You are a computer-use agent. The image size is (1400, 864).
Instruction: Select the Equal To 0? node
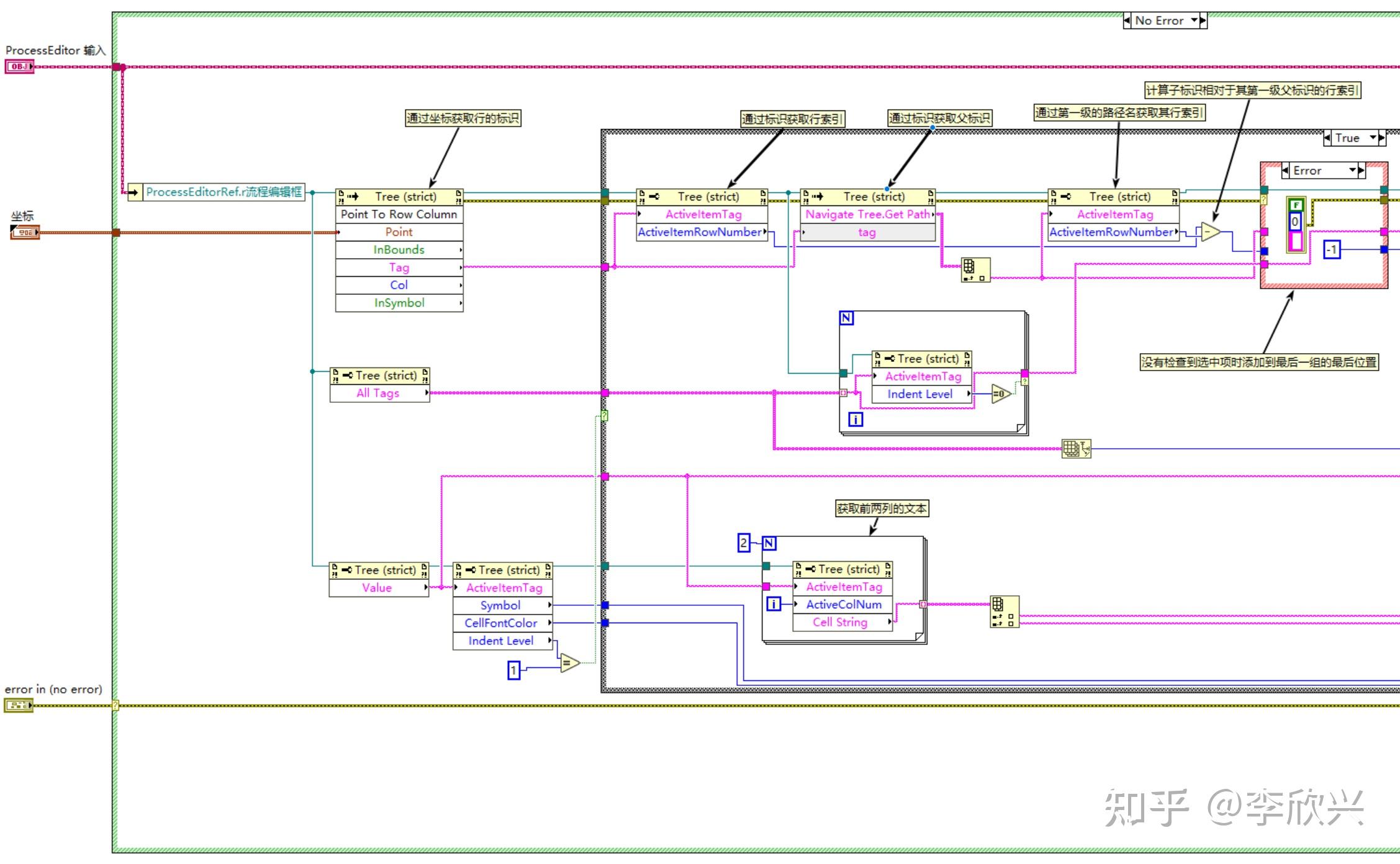pyautogui.click(x=1001, y=394)
